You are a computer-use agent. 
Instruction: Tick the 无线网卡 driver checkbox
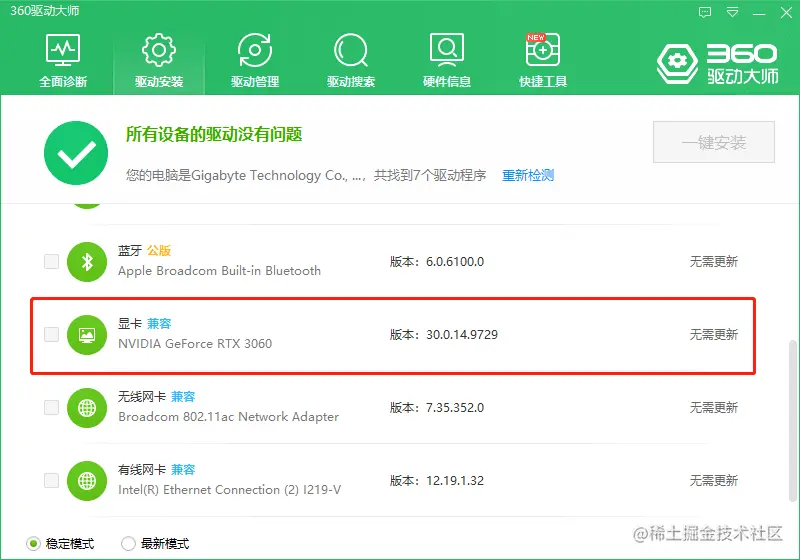(x=52, y=408)
